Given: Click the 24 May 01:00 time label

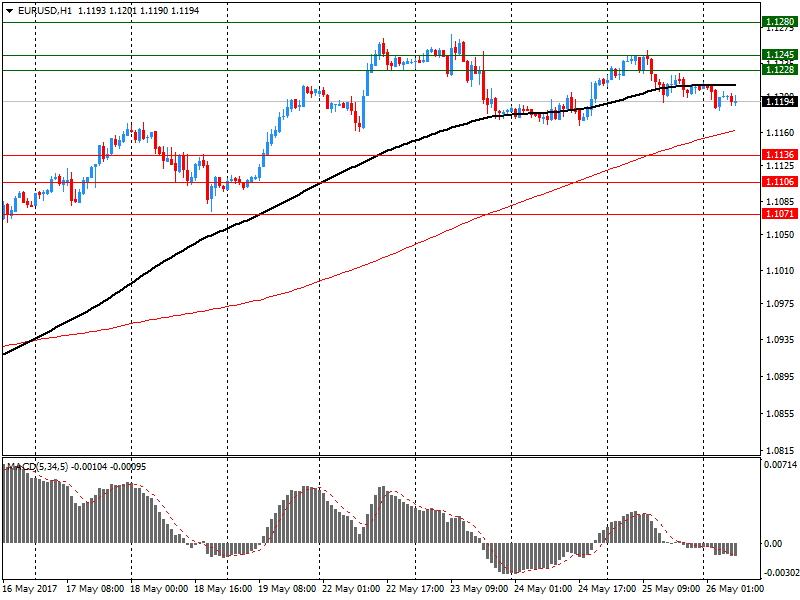Looking at the screenshot, I should point(543,589).
